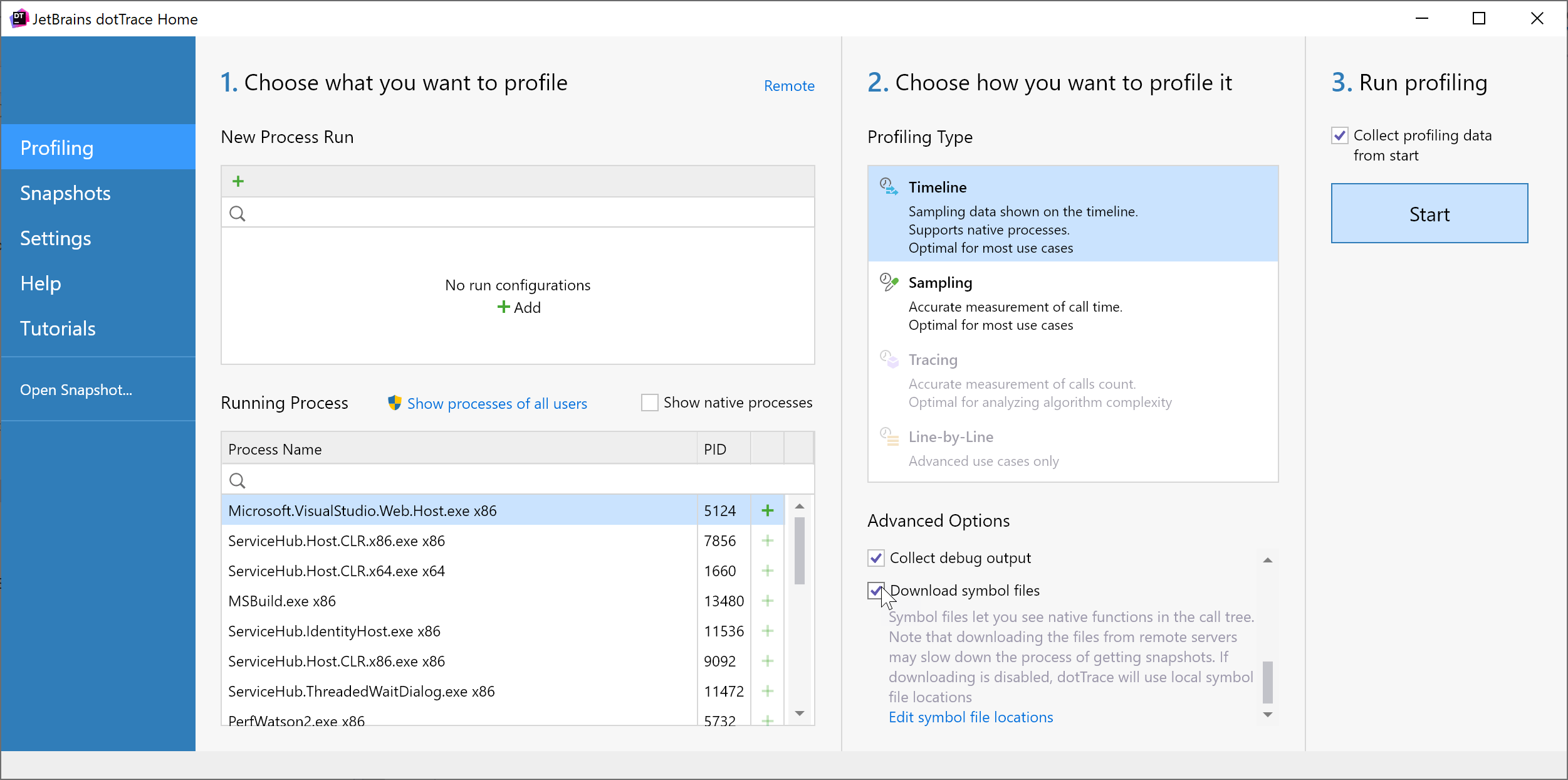The width and height of the screenshot is (1568, 780).
Task: Attach to MSBuild.exe via its plus icon
Action: 768,601
